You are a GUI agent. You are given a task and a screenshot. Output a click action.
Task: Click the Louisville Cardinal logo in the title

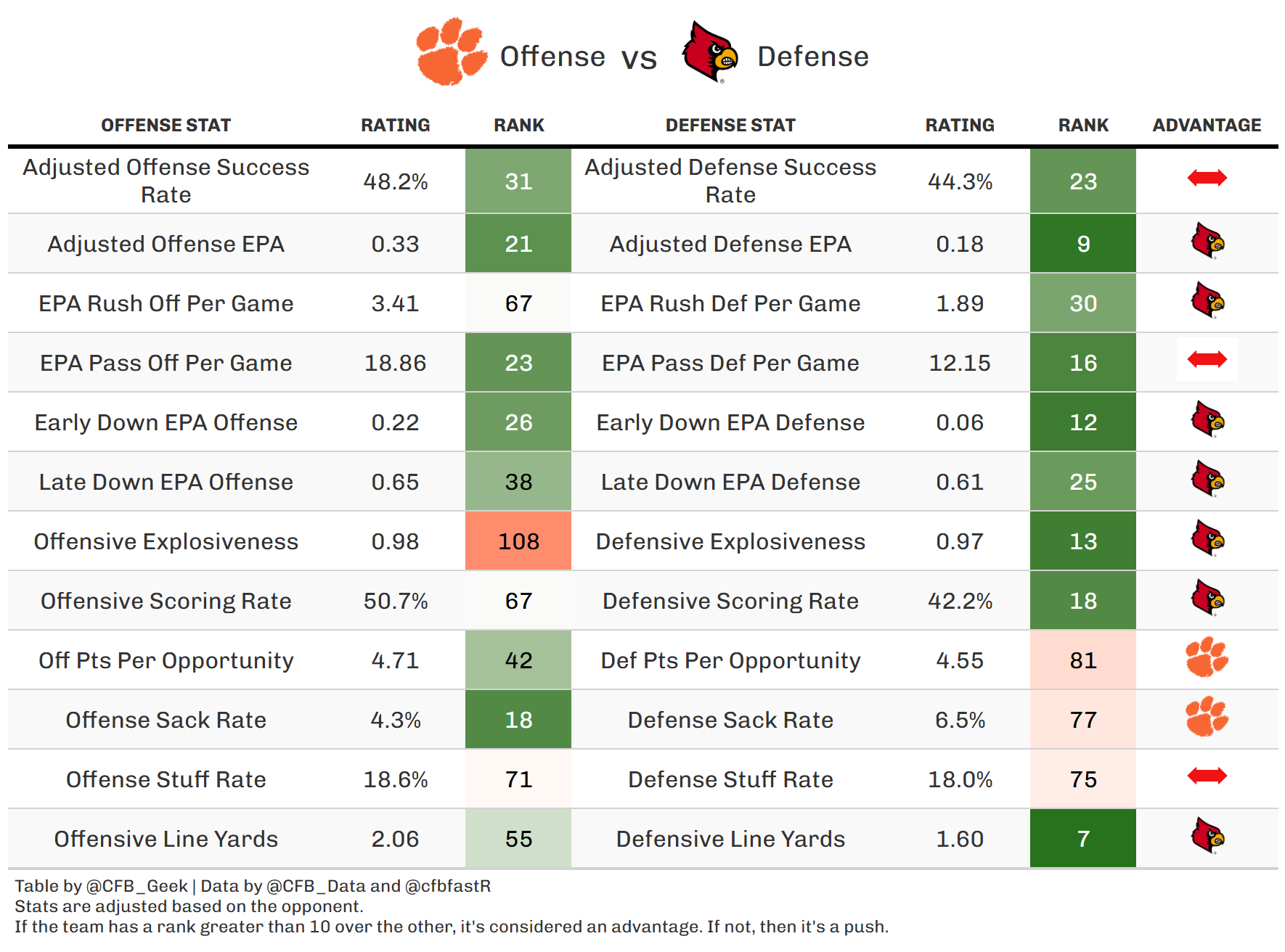click(x=709, y=52)
